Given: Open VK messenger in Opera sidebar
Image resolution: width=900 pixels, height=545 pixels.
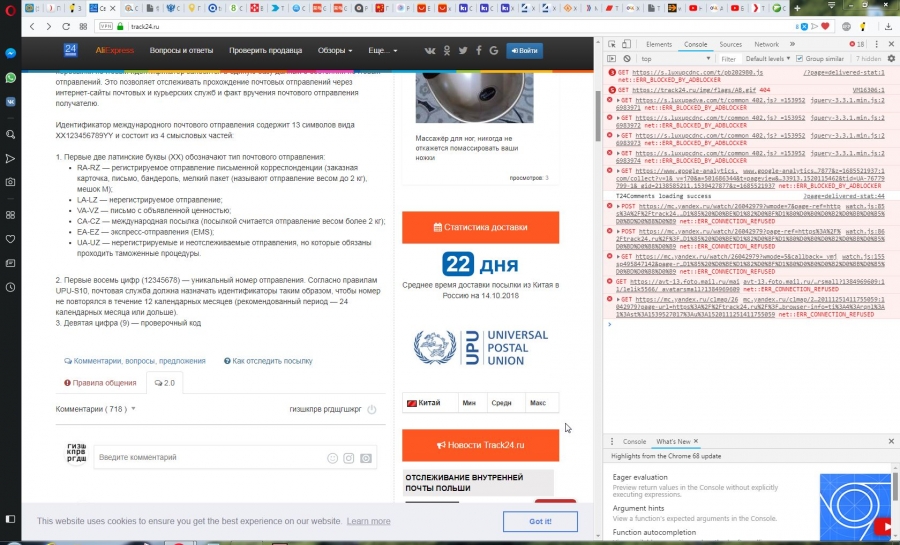Looking at the screenshot, I should click(10, 102).
